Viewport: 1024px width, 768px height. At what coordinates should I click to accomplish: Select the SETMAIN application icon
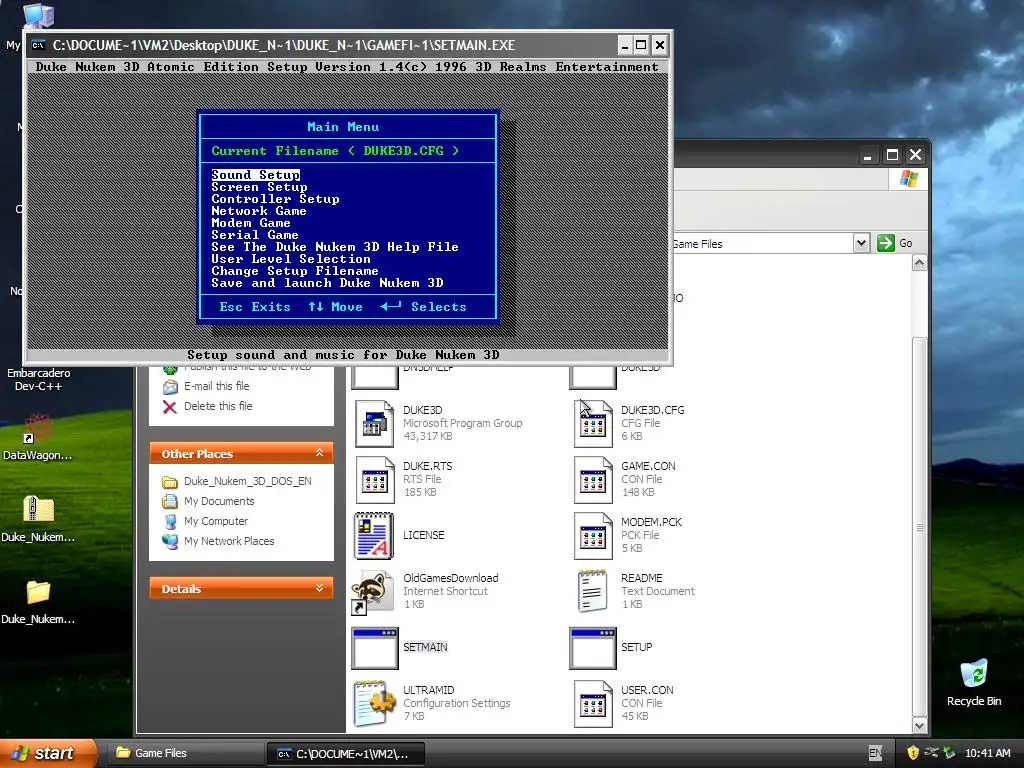375,648
